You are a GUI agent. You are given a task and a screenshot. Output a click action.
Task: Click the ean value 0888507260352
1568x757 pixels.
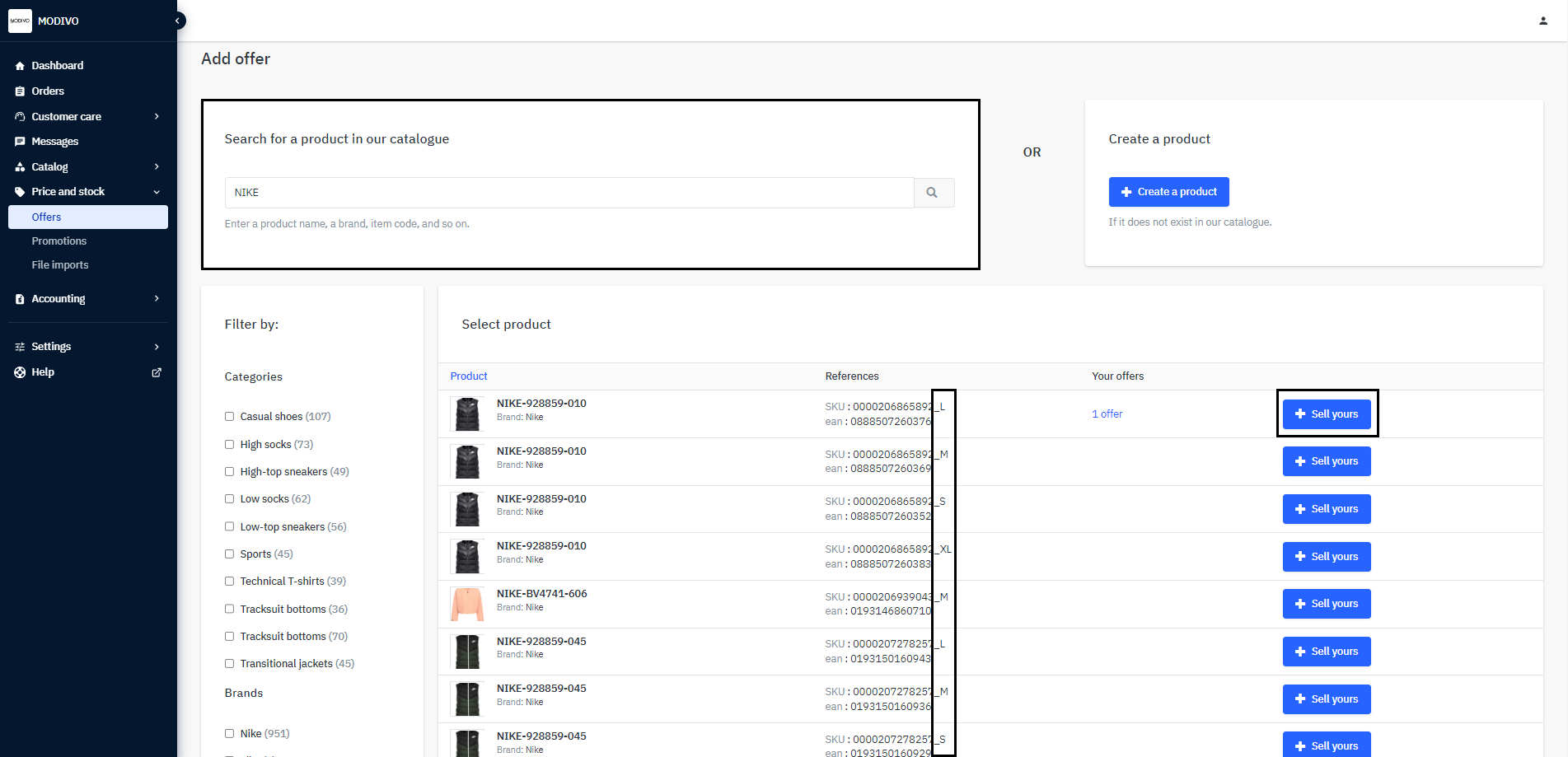891,516
